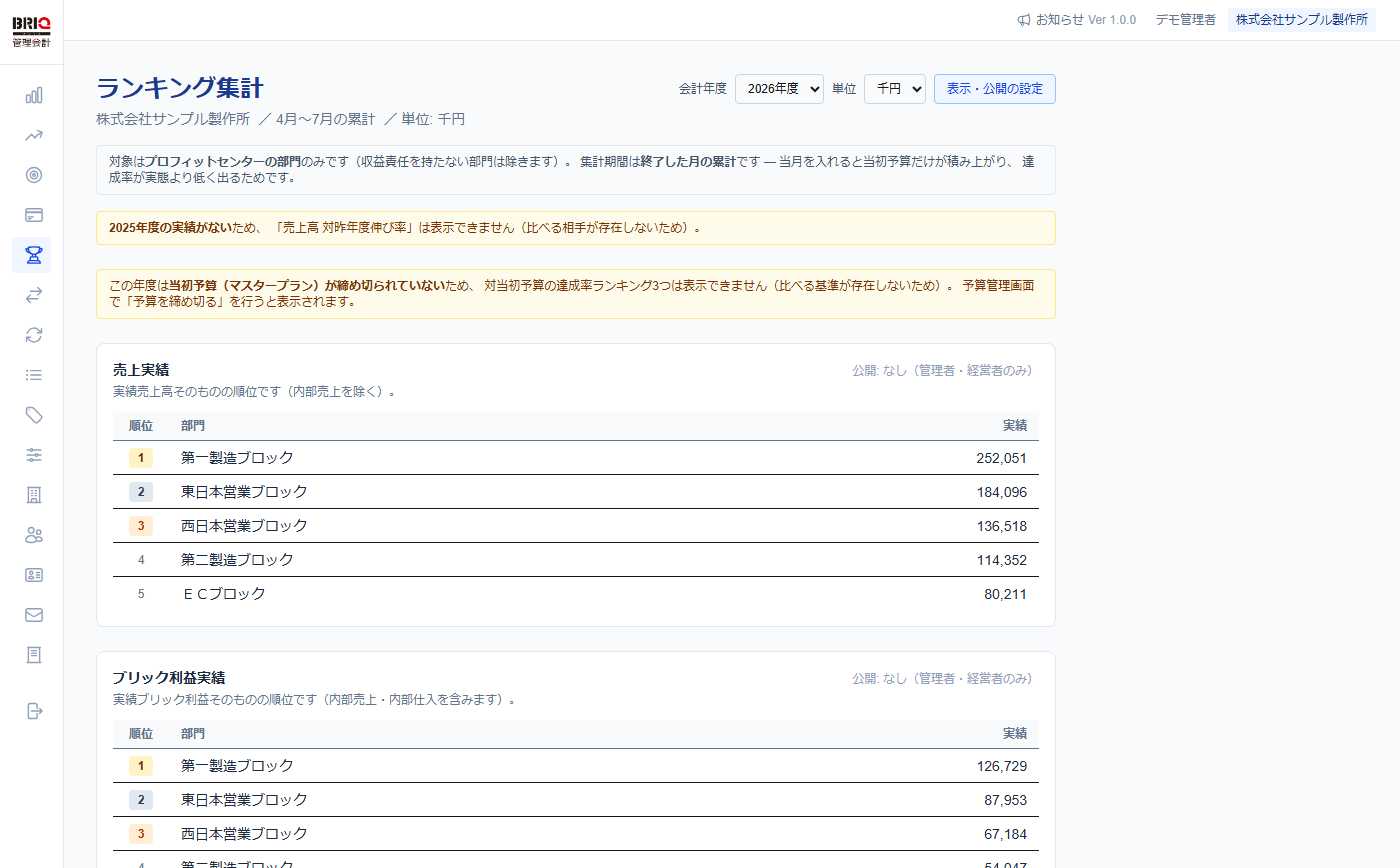Click the 2025年度の実績がない warning banner

coord(576,228)
